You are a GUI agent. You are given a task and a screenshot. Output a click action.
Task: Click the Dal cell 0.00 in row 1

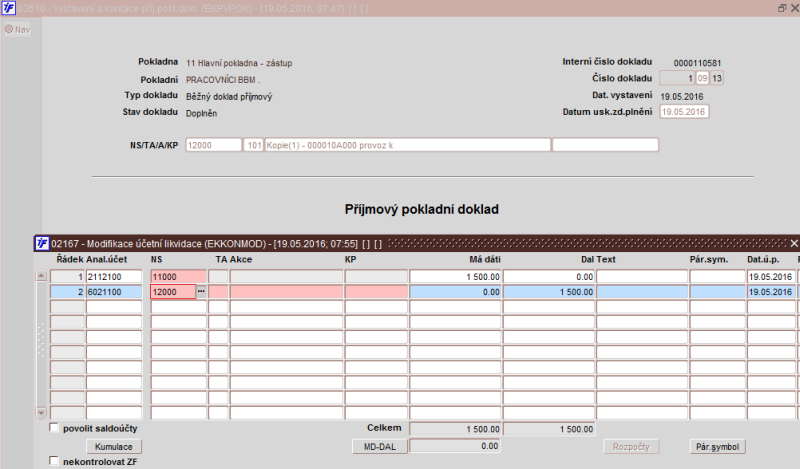(549, 277)
